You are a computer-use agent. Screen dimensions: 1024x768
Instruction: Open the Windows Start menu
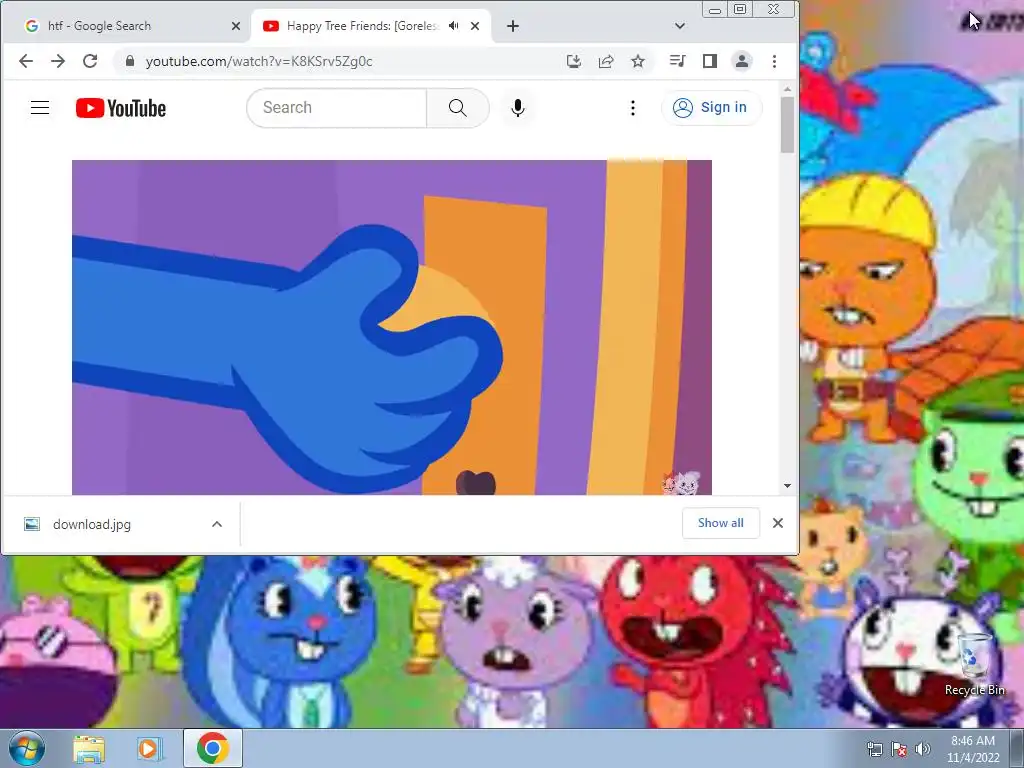pyautogui.click(x=27, y=748)
